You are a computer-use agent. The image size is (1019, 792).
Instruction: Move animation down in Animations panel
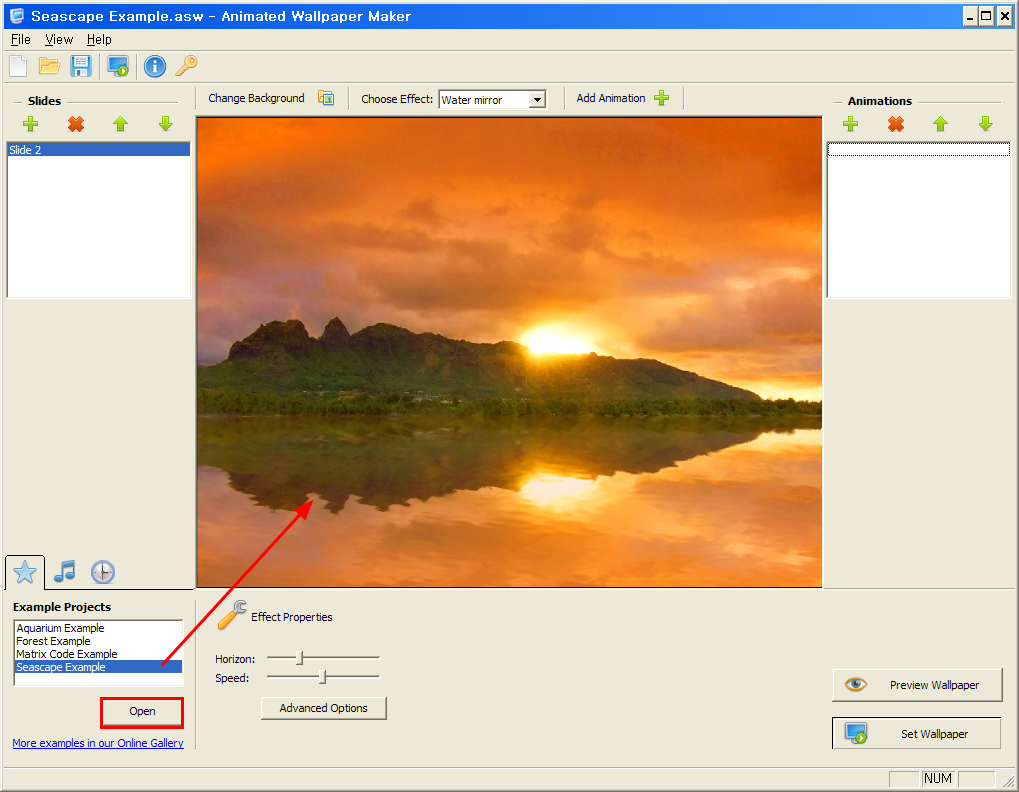coord(986,123)
